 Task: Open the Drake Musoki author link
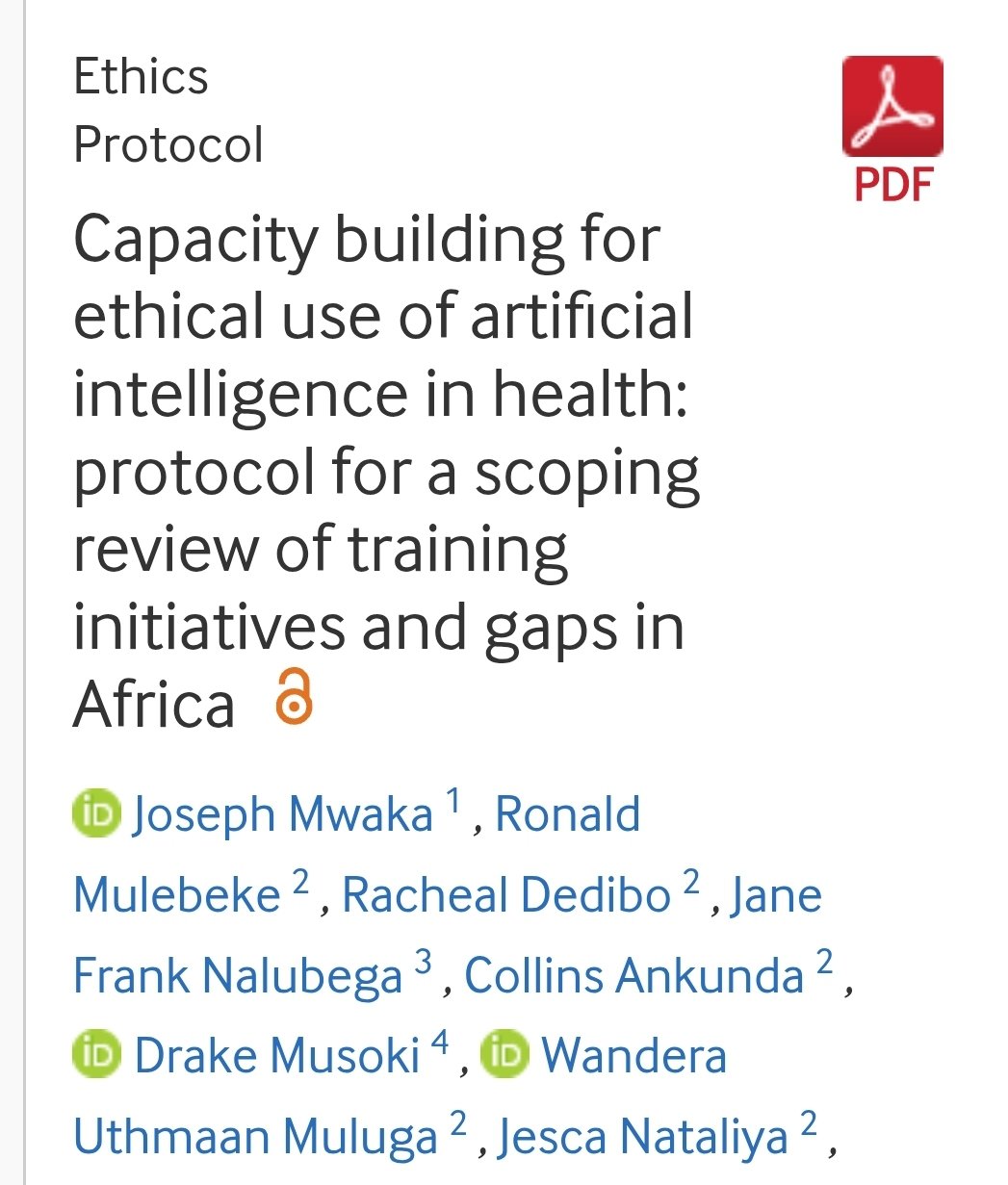[277, 1055]
